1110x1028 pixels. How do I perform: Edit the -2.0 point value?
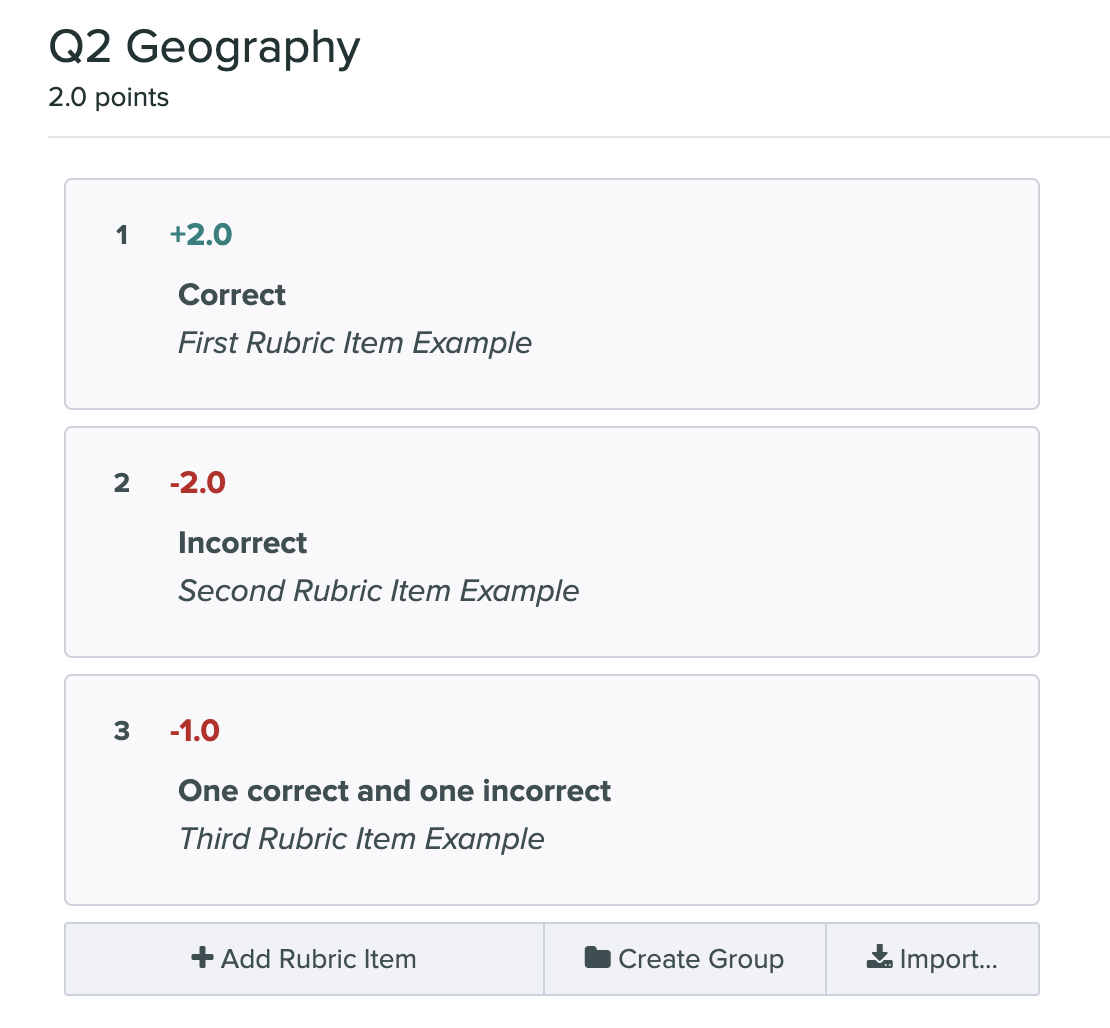pyautogui.click(x=198, y=483)
